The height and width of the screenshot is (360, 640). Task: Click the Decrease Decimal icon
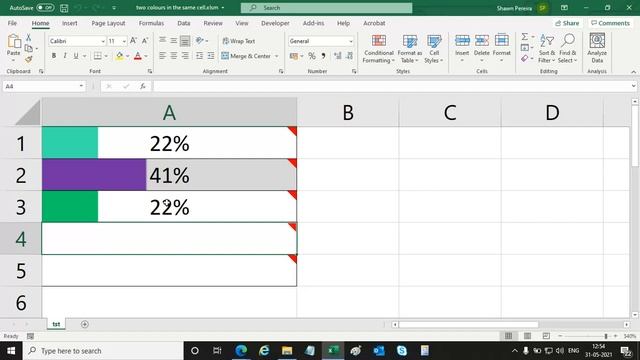(349, 56)
